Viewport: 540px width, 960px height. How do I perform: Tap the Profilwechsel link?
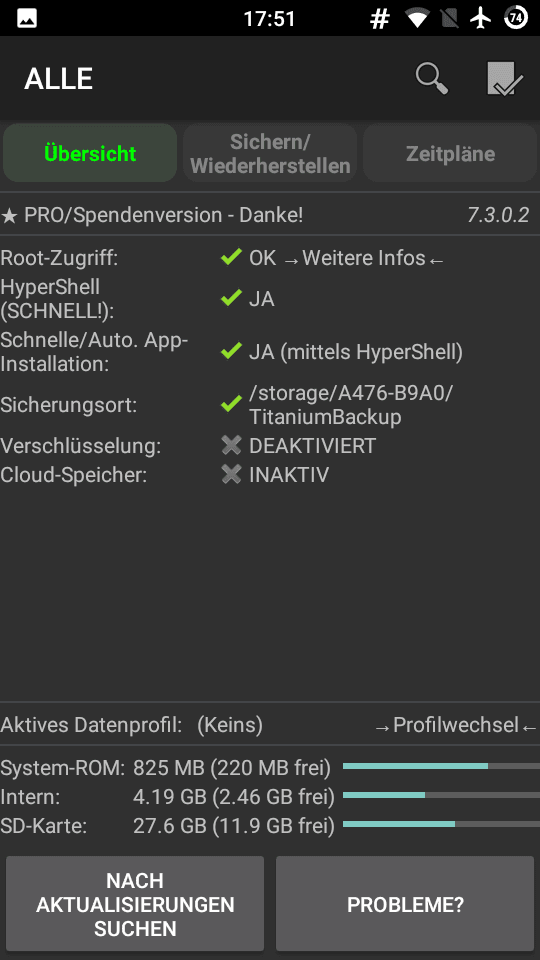pyautogui.click(x=456, y=725)
